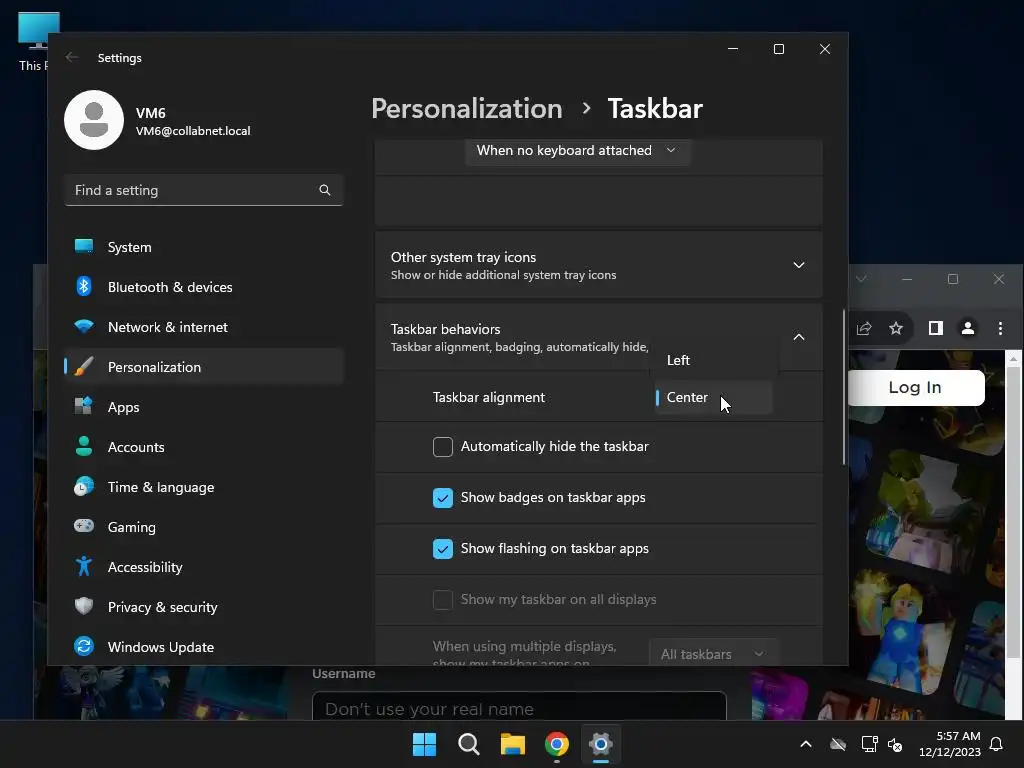The height and width of the screenshot is (768, 1024).
Task: Click the 5:57 AM clock and date
Action: pos(950,744)
